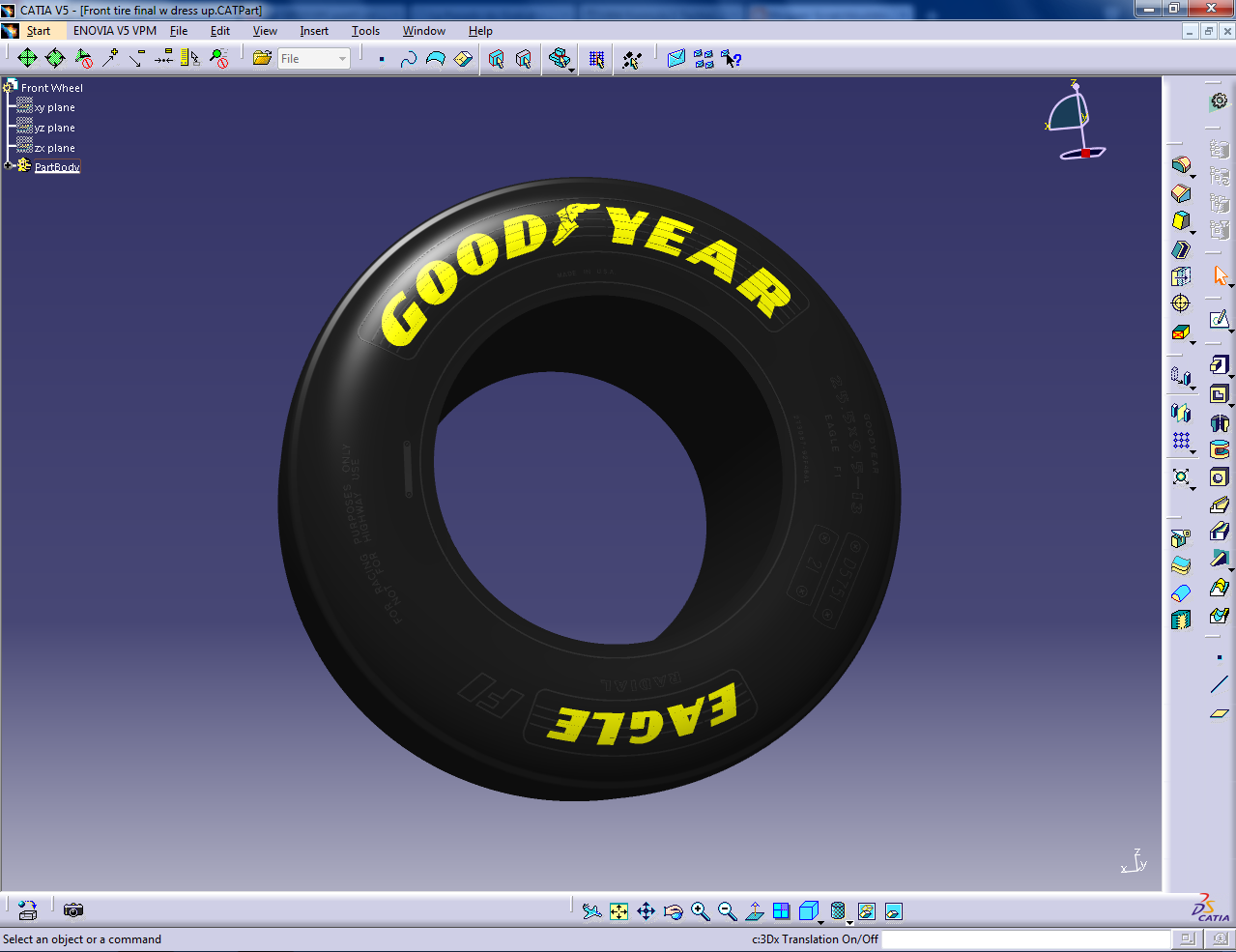This screenshot has width=1236, height=952.
Task: Click the Rib tool icon
Action: [x=1219, y=505]
